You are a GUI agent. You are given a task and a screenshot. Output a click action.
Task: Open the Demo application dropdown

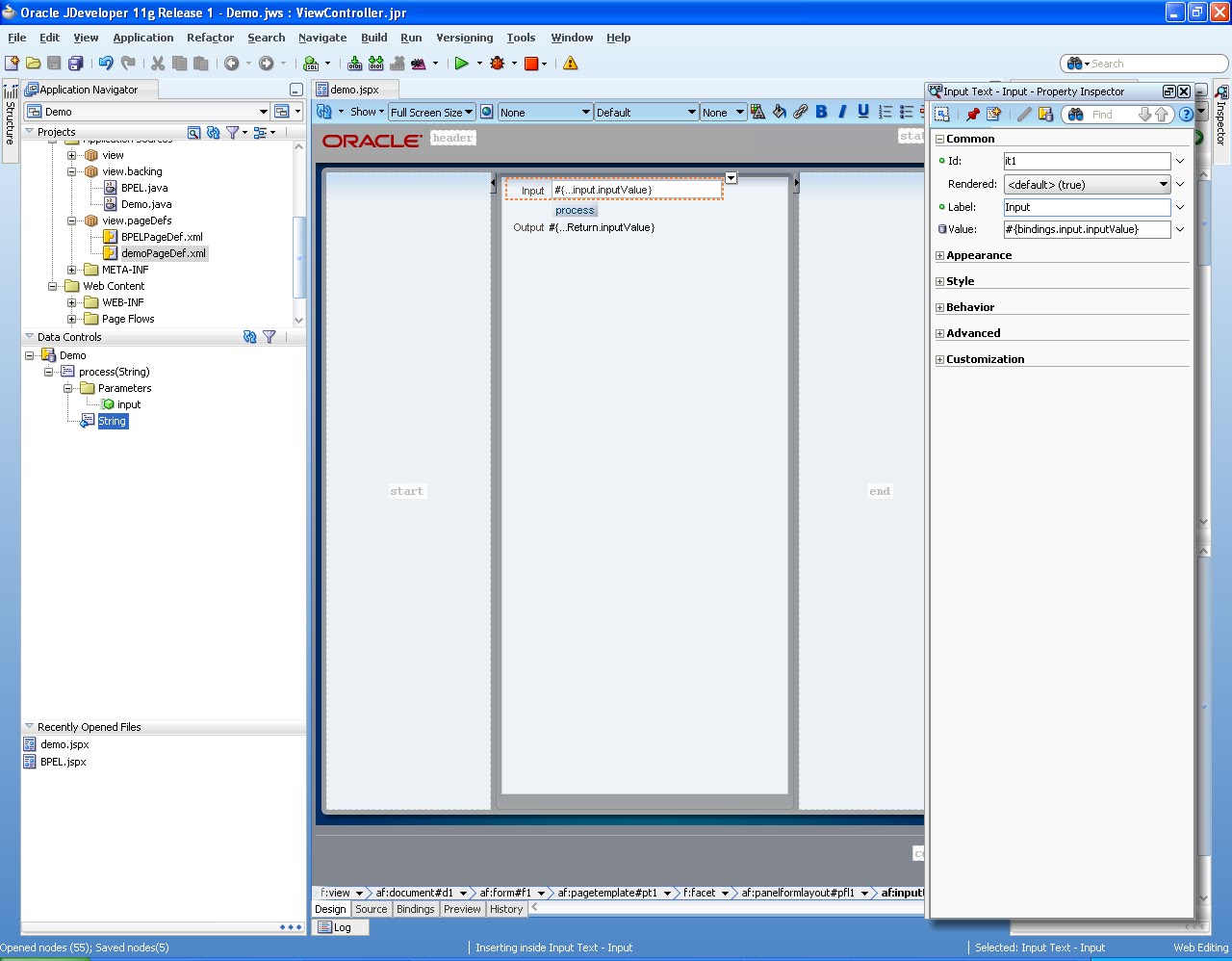point(147,112)
